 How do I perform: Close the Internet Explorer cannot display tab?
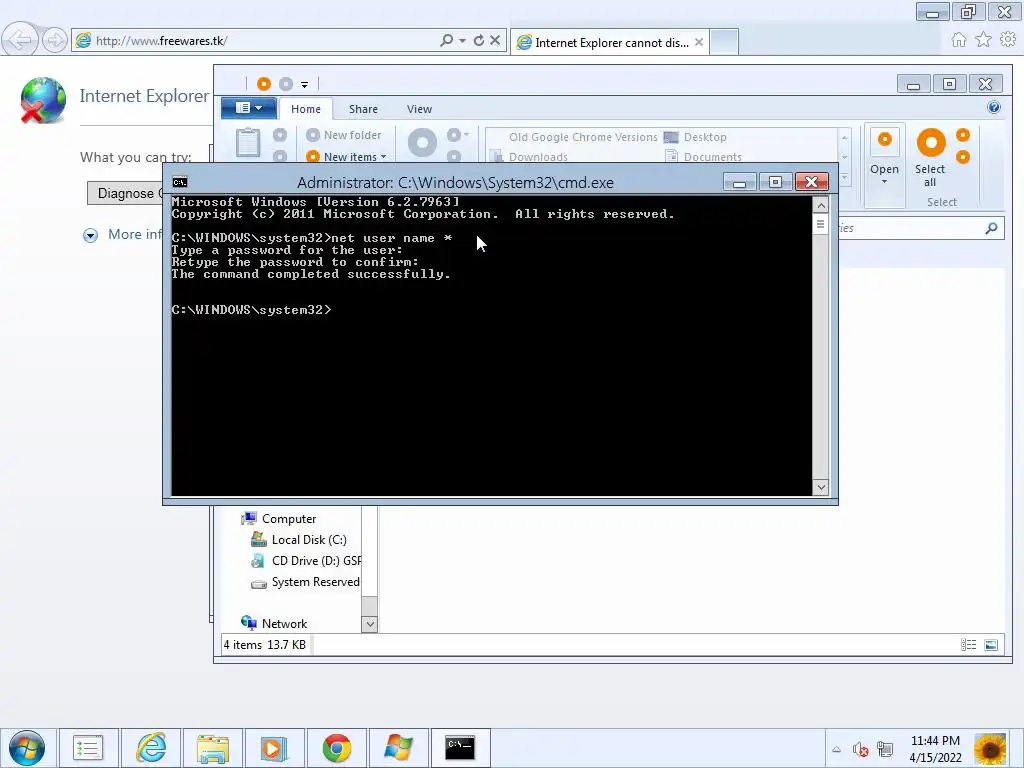699,42
